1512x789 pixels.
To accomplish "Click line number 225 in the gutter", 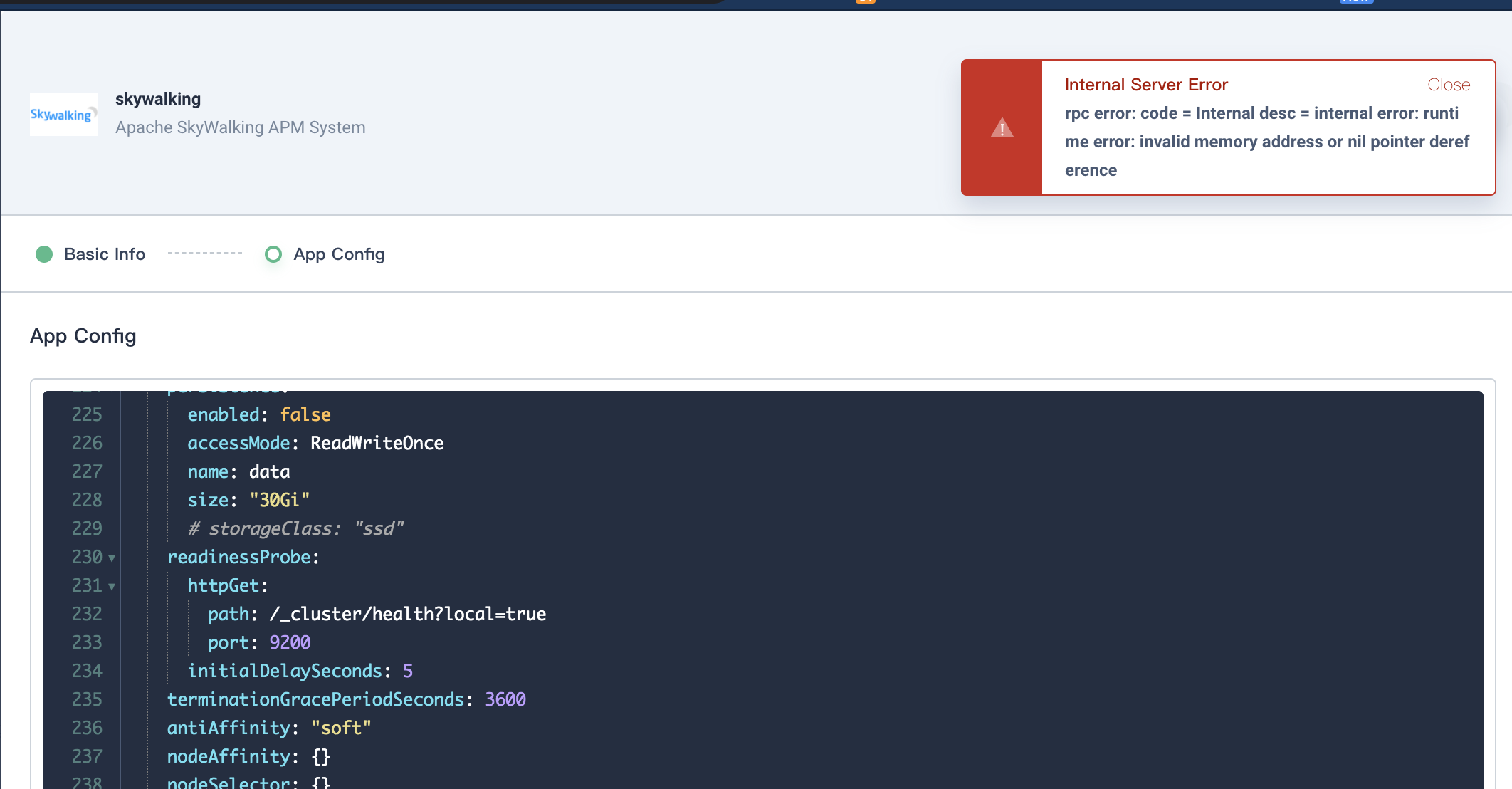I will [x=87, y=414].
